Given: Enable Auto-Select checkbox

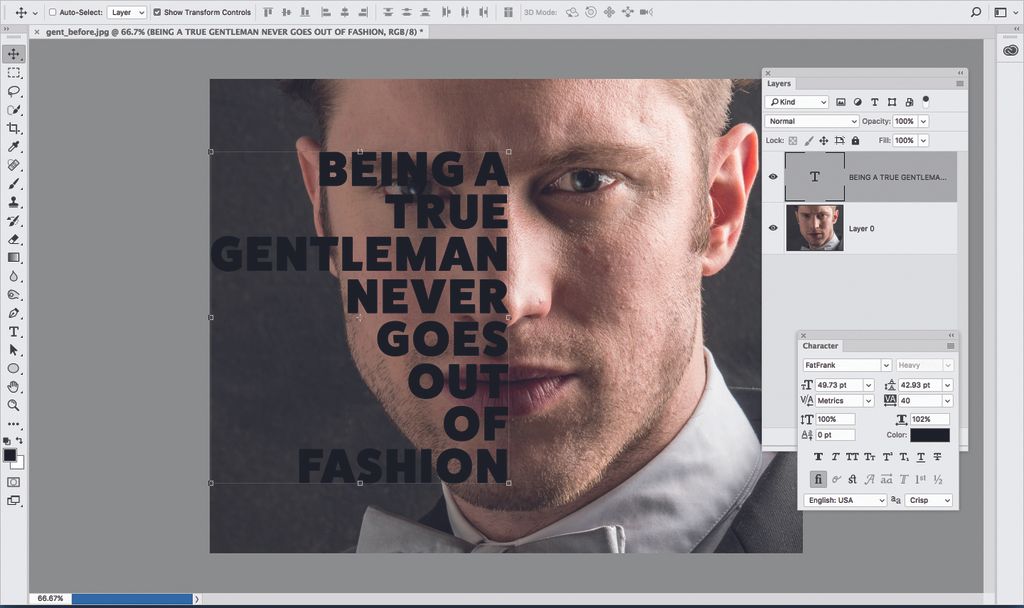Looking at the screenshot, I should point(51,13).
